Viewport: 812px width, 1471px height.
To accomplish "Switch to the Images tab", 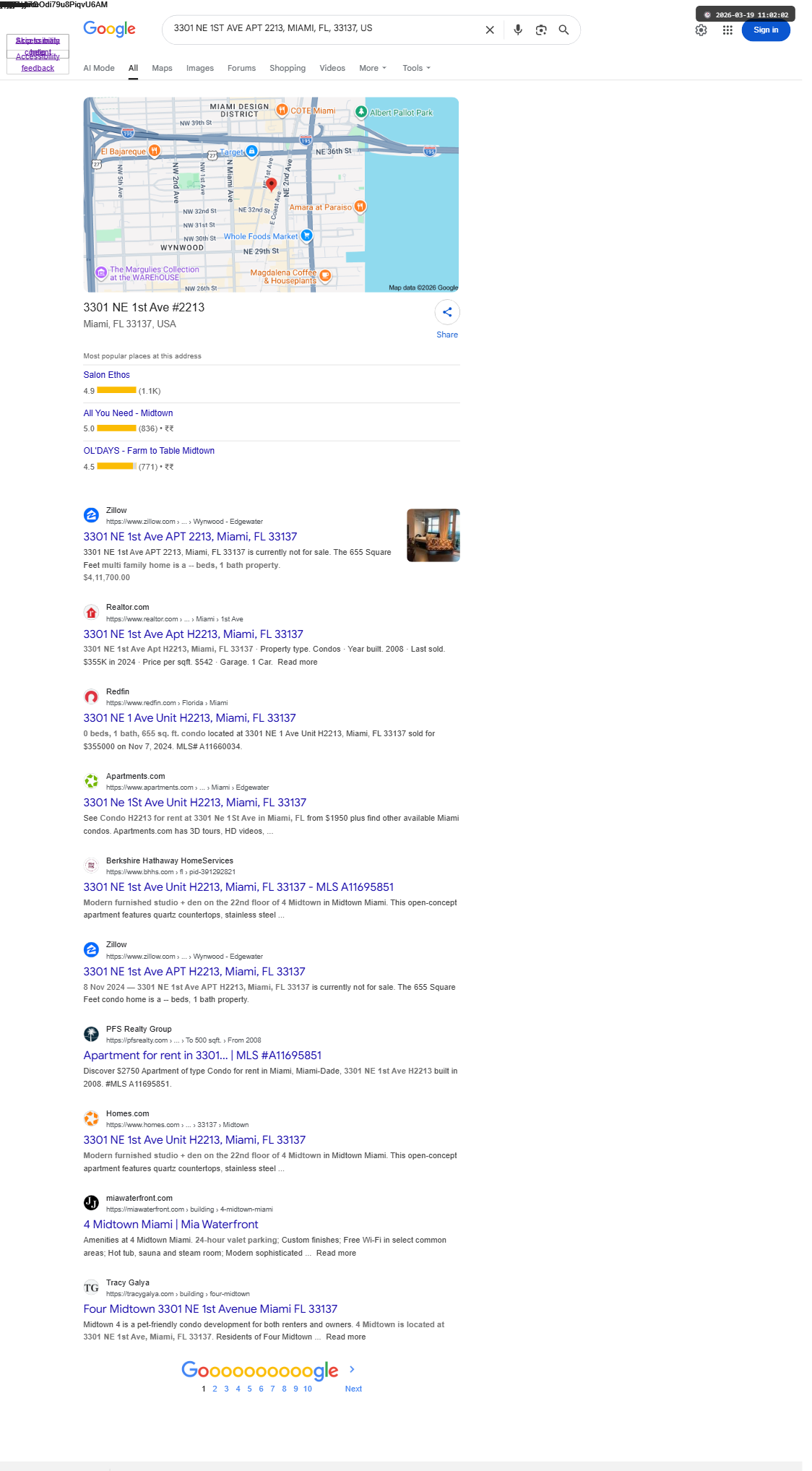I will (200, 68).
